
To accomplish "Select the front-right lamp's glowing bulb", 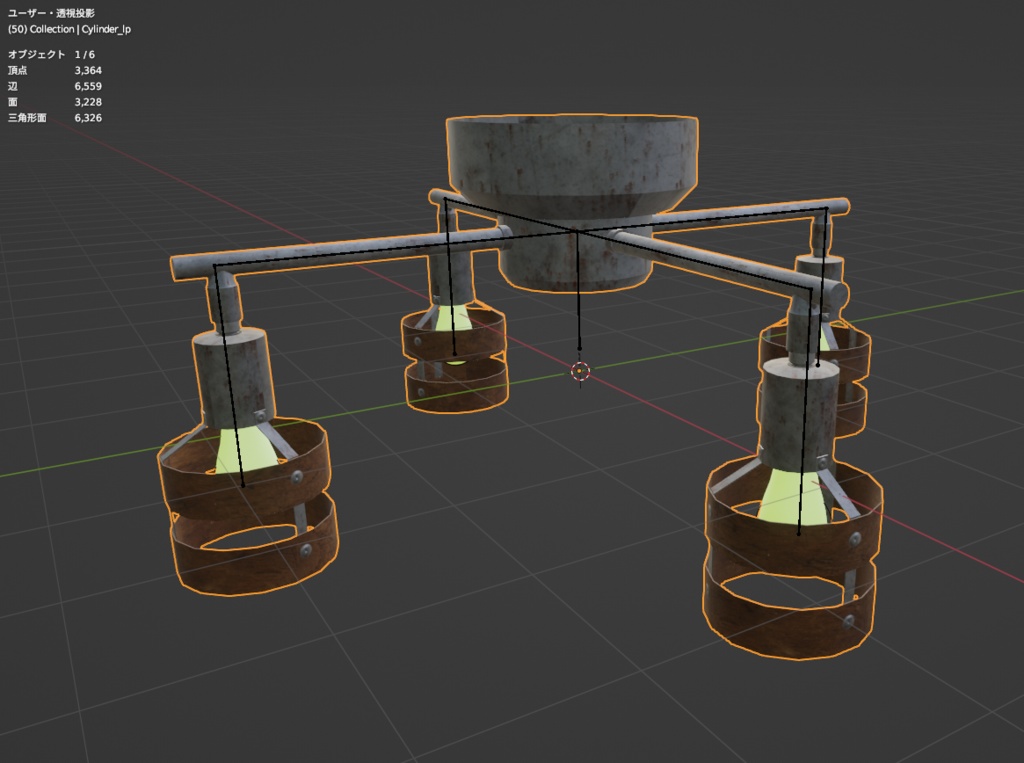I will [x=793, y=498].
